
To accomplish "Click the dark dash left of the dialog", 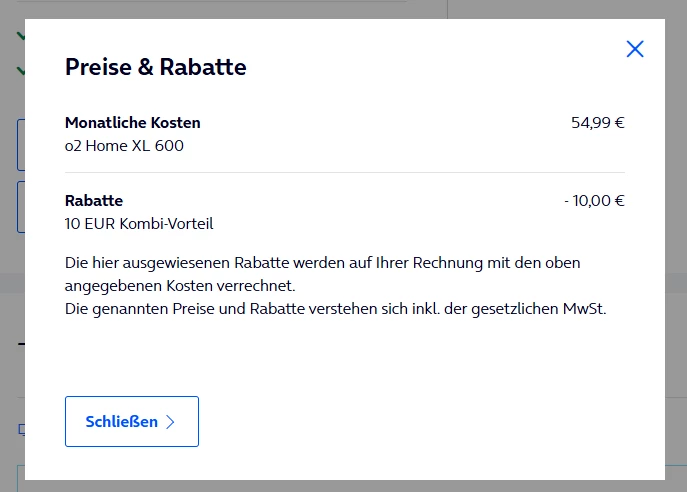I will [x=20, y=343].
